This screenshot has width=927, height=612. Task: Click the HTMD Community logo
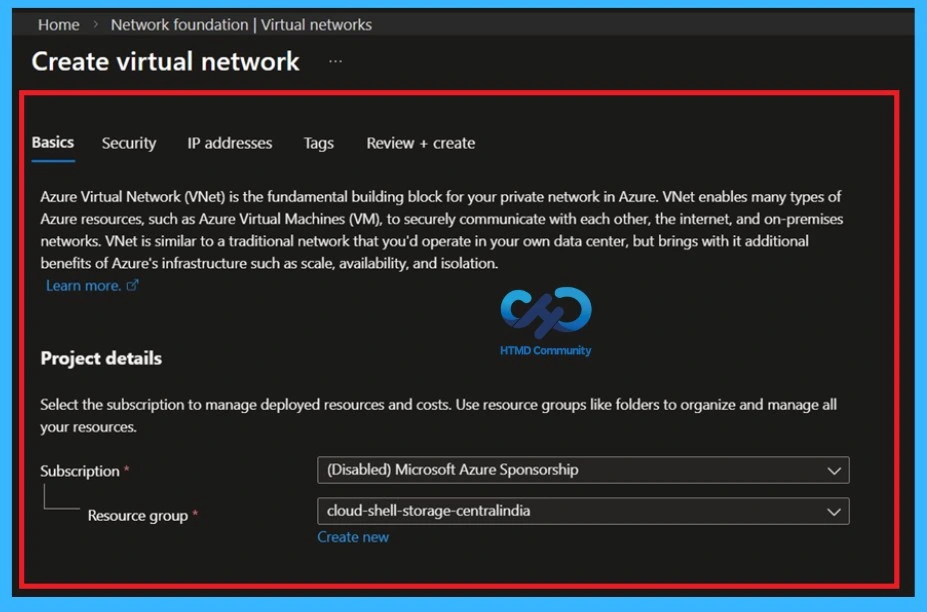(x=544, y=316)
